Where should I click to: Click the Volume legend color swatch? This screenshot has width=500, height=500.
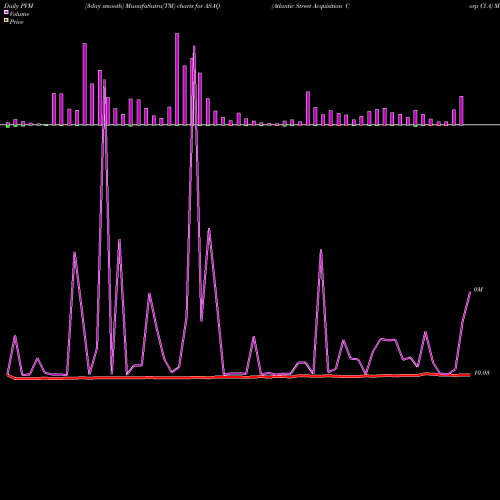[6, 12]
